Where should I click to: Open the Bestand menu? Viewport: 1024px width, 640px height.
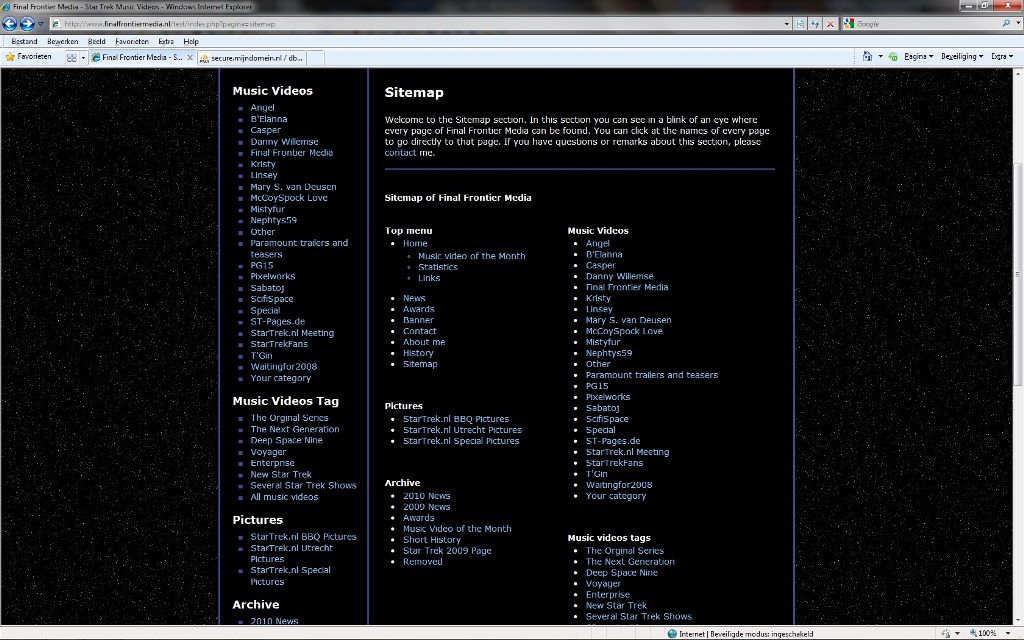coord(24,41)
